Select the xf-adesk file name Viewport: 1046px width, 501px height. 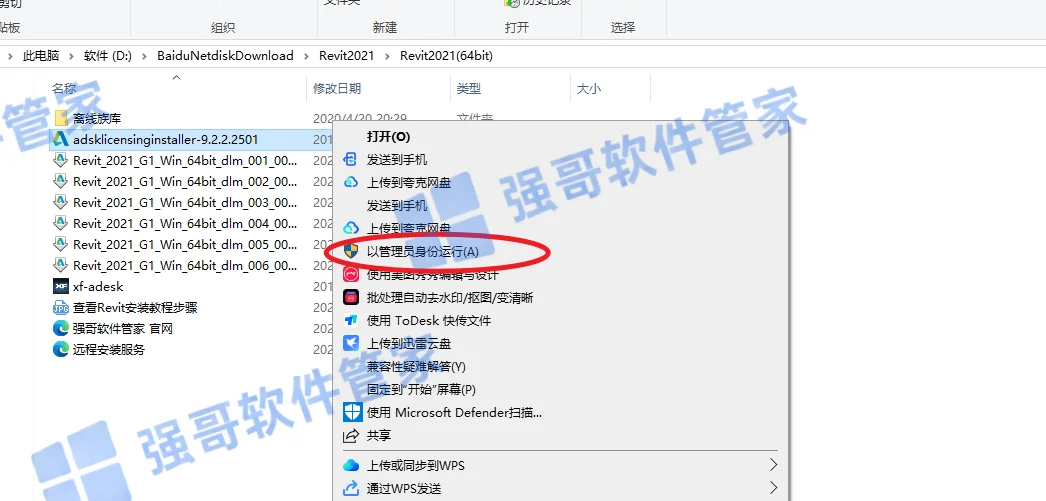[x=98, y=286]
